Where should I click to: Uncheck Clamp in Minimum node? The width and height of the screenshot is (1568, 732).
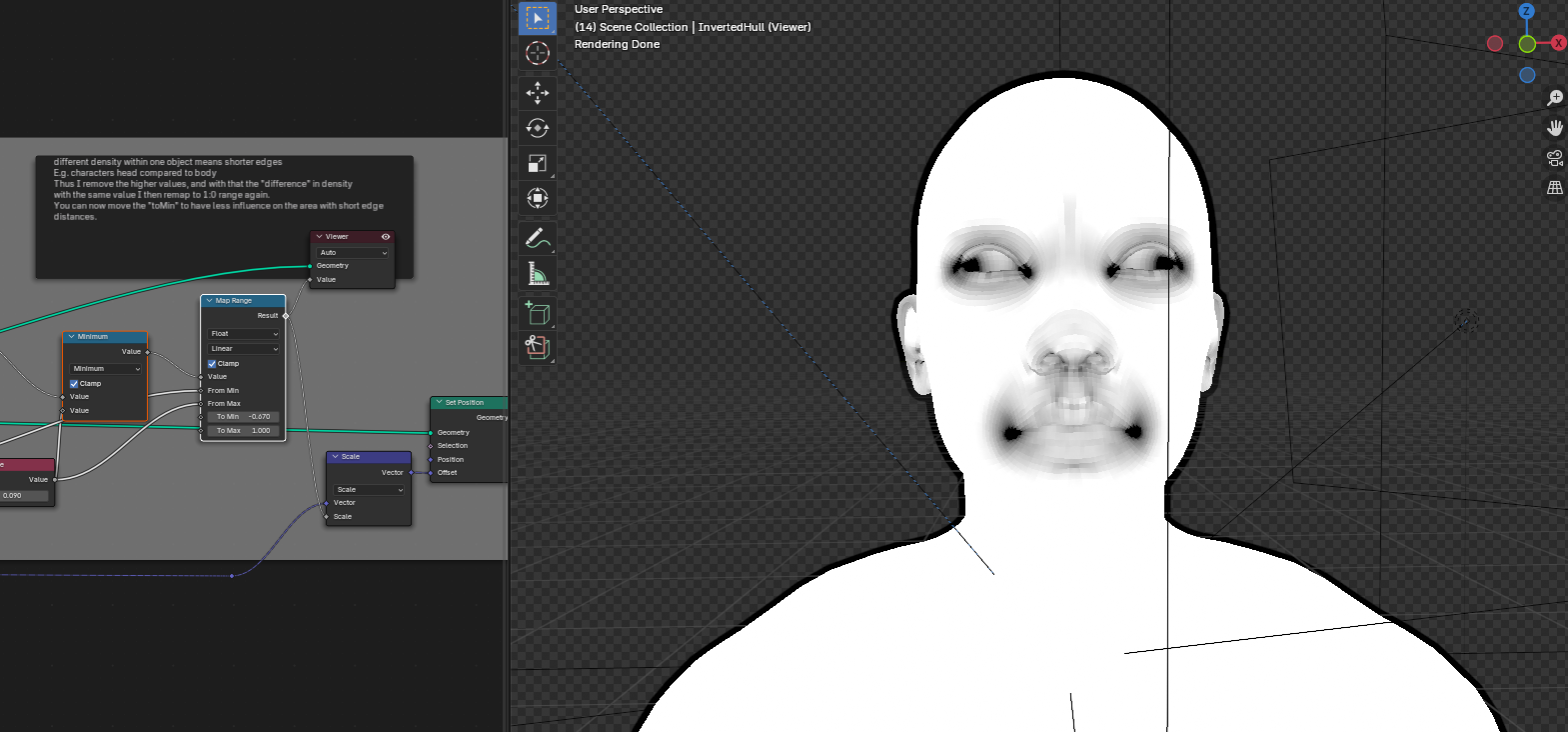[74, 384]
